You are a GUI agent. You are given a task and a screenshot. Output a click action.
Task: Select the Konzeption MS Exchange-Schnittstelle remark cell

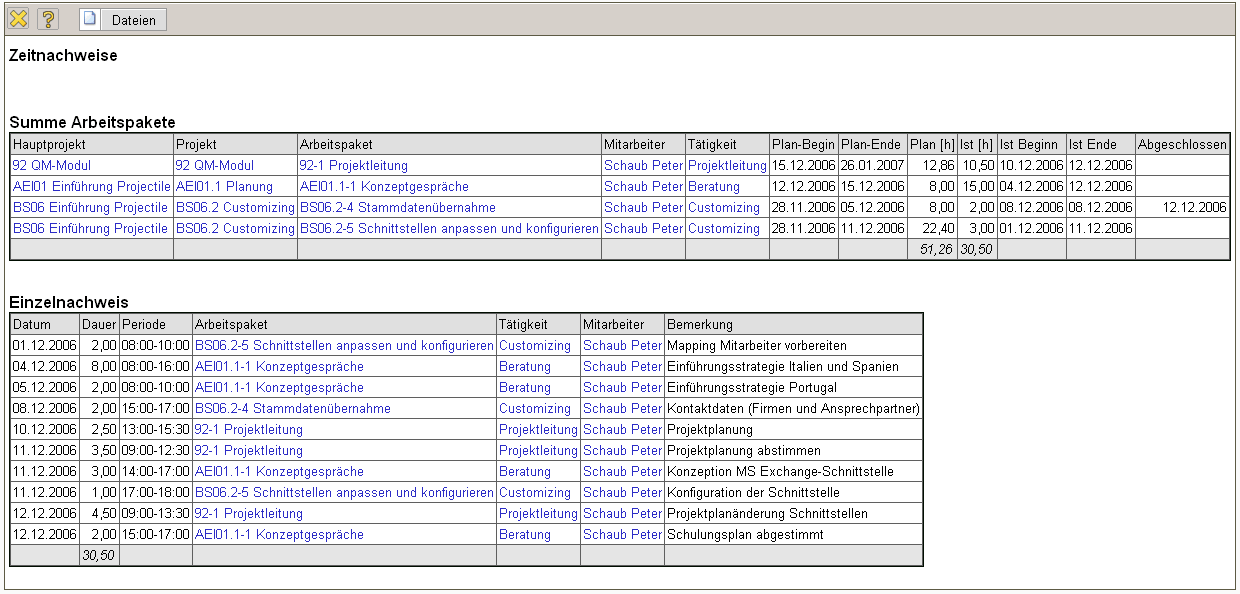780,472
